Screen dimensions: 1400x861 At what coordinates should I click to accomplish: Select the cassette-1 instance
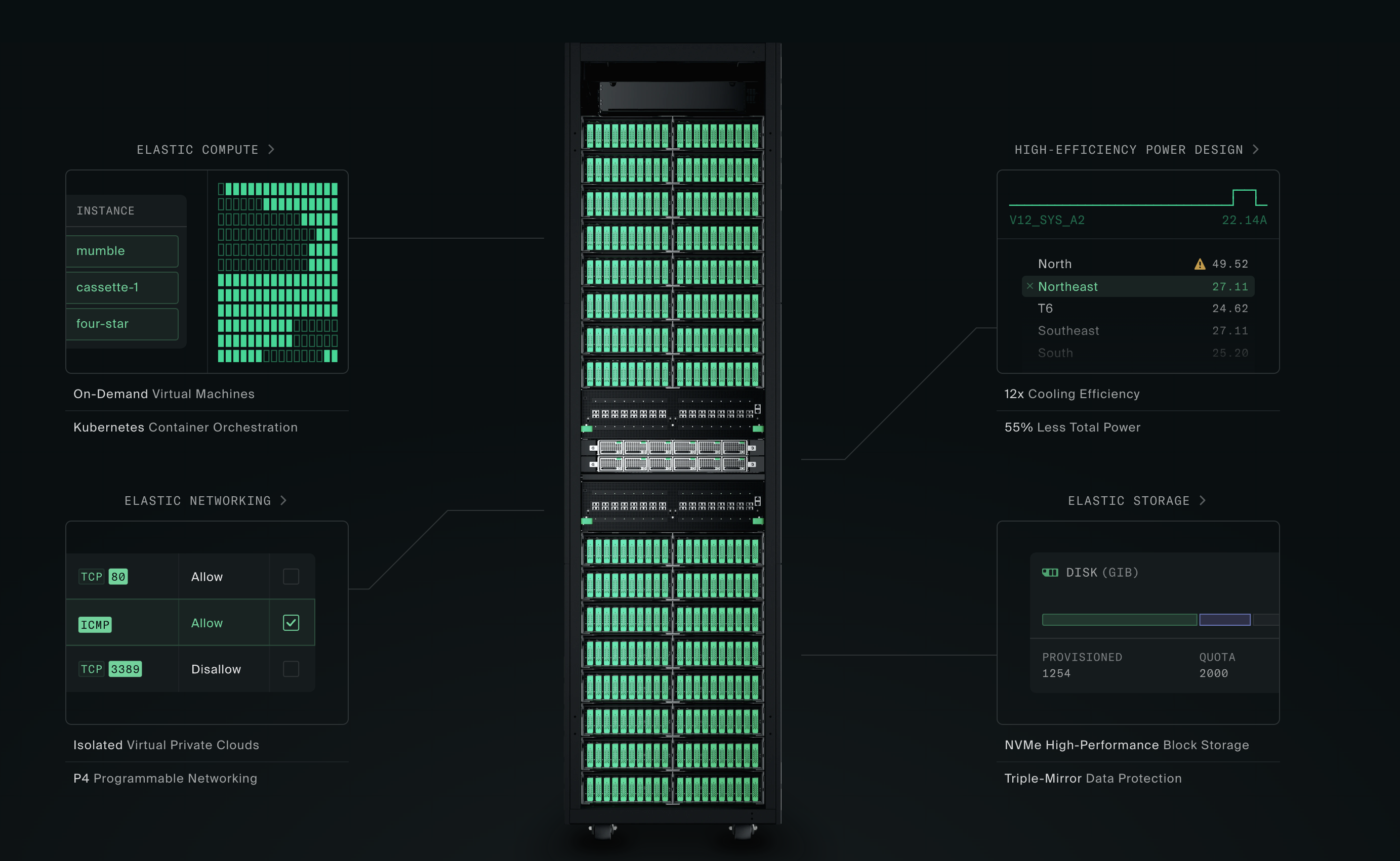(121, 287)
